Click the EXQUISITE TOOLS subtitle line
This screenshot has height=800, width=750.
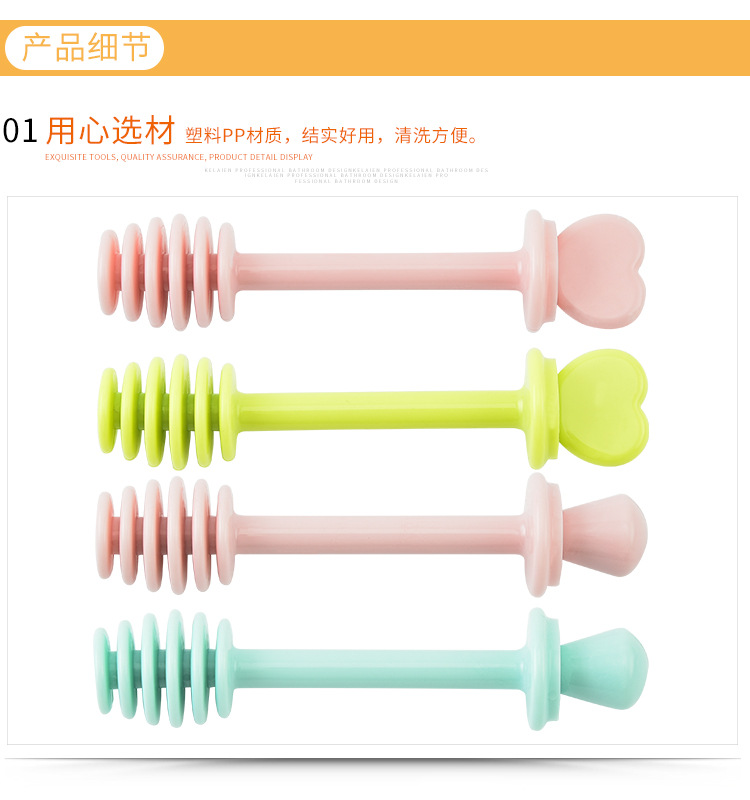[179, 157]
